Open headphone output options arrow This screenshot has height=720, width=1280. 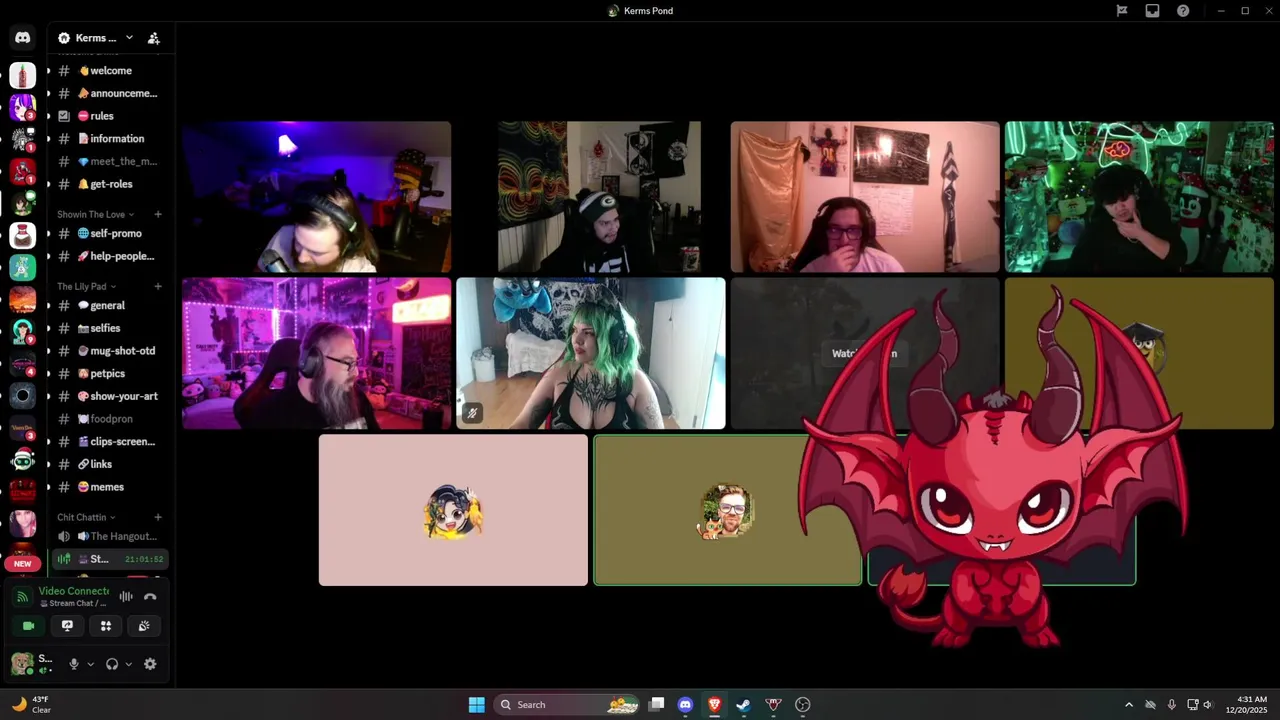[129, 664]
